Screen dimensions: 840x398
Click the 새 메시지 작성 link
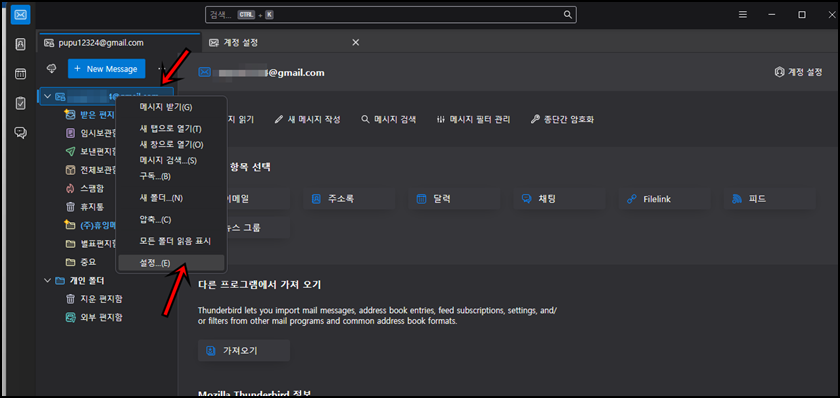(308, 119)
